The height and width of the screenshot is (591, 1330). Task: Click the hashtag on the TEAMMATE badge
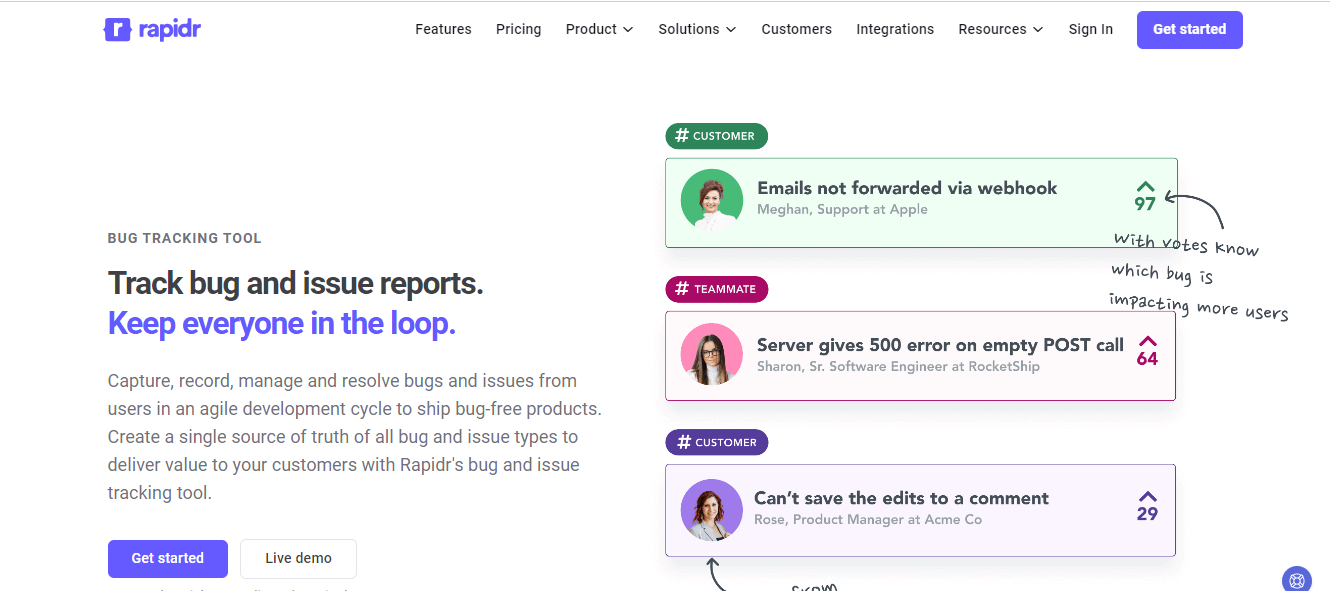click(684, 289)
